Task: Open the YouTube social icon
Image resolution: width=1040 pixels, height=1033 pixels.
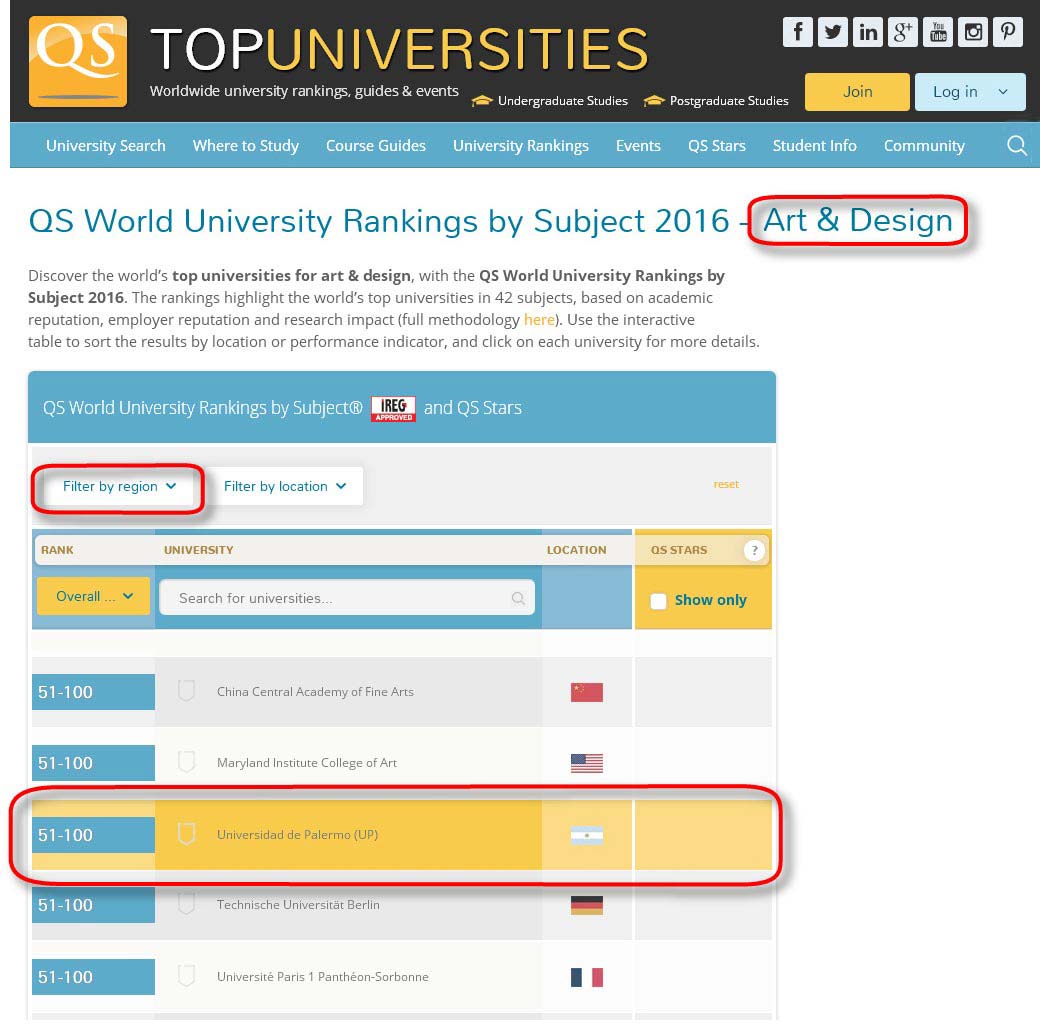Action: point(938,32)
